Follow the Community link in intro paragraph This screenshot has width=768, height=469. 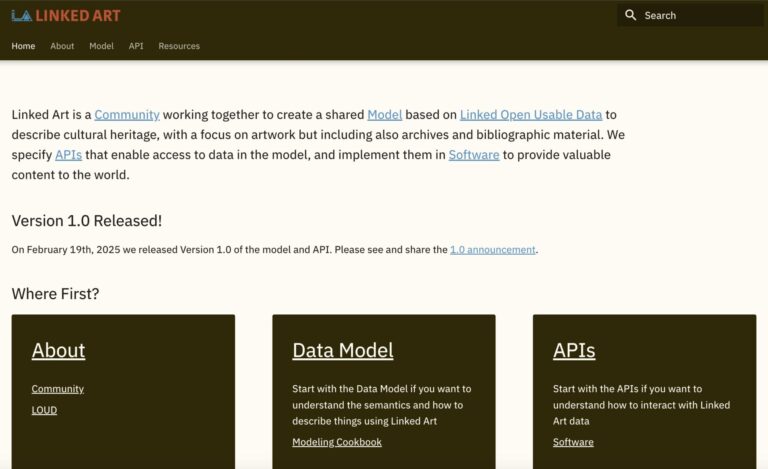[127, 115]
